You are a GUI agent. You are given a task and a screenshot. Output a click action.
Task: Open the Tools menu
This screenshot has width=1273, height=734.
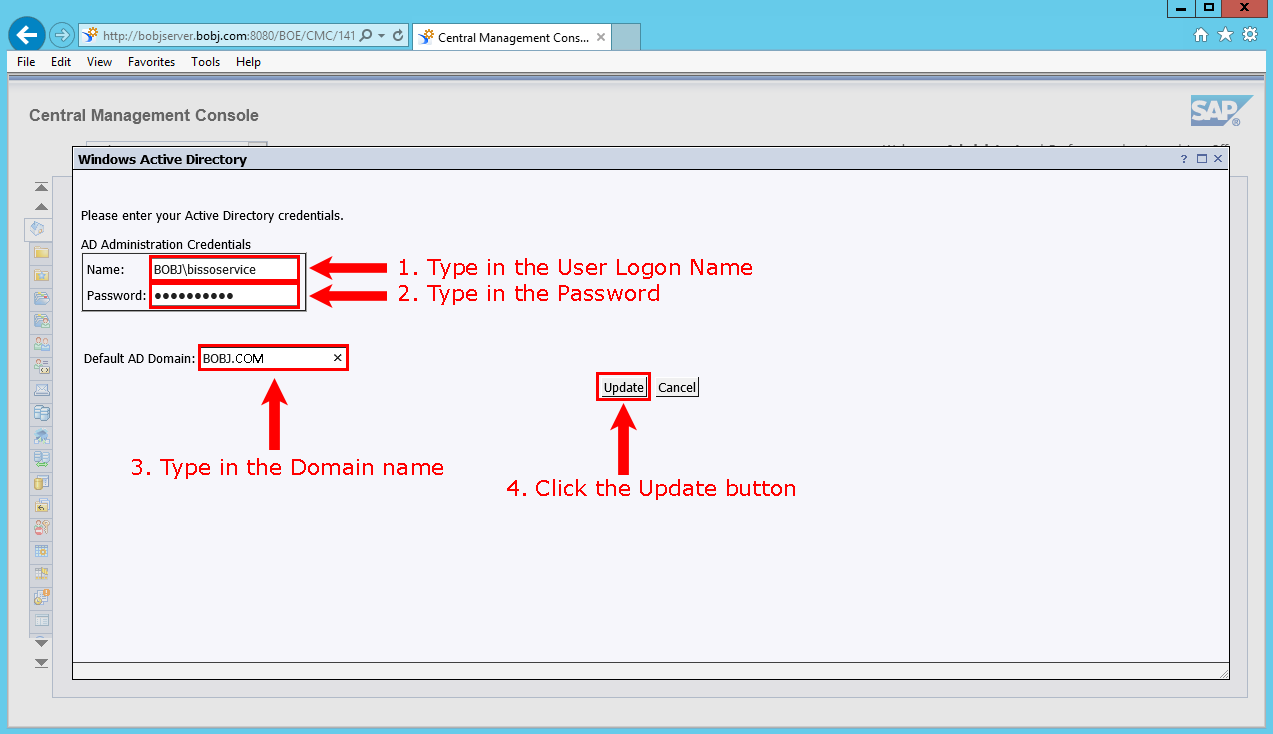pos(205,62)
